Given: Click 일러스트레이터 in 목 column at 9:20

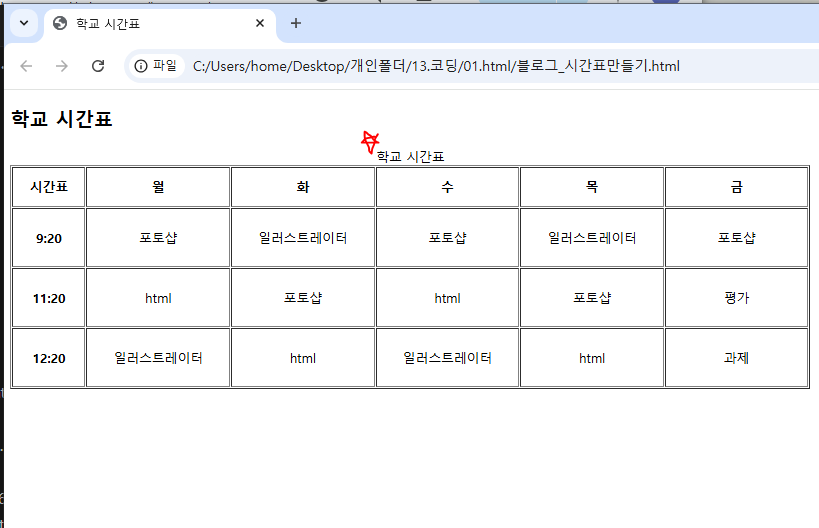Looking at the screenshot, I should click(x=592, y=238).
